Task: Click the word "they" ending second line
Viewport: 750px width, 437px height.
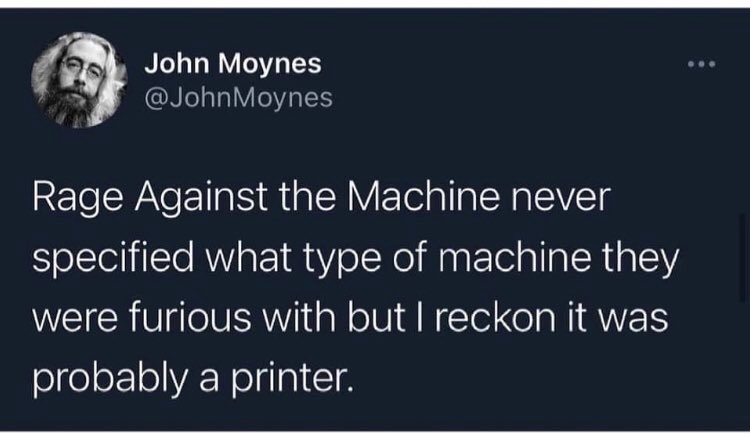Action: click(x=641, y=259)
